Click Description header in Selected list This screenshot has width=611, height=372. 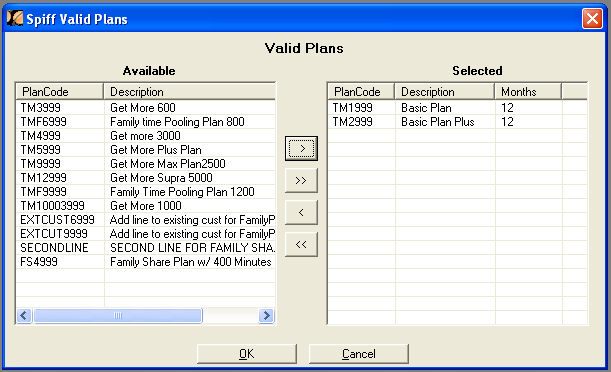pyautogui.click(x=445, y=92)
